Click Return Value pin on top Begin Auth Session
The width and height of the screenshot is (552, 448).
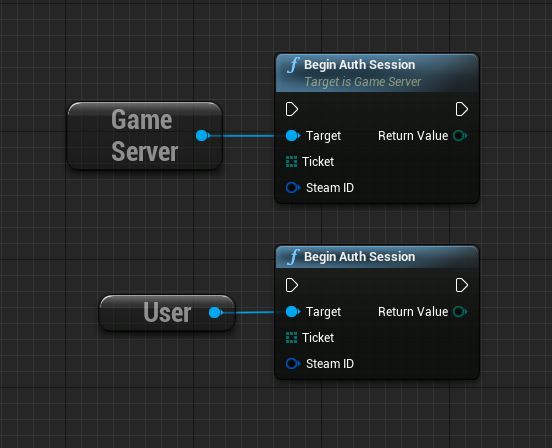[x=460, y=135]
